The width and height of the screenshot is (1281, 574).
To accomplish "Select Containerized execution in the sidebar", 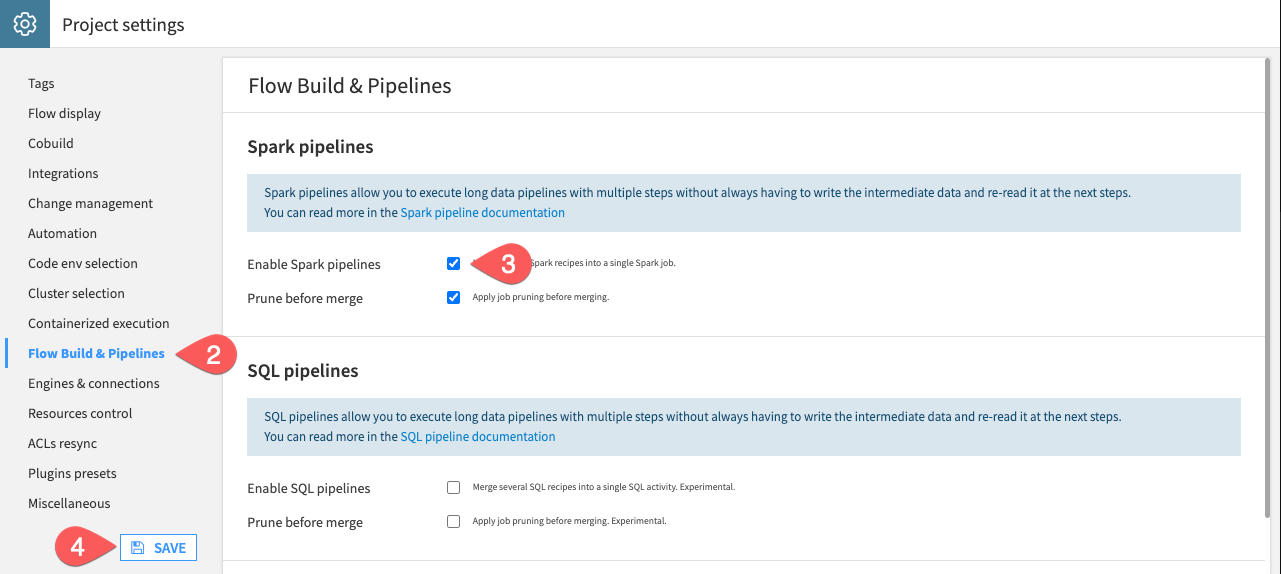I will click(x=99, y=324).
